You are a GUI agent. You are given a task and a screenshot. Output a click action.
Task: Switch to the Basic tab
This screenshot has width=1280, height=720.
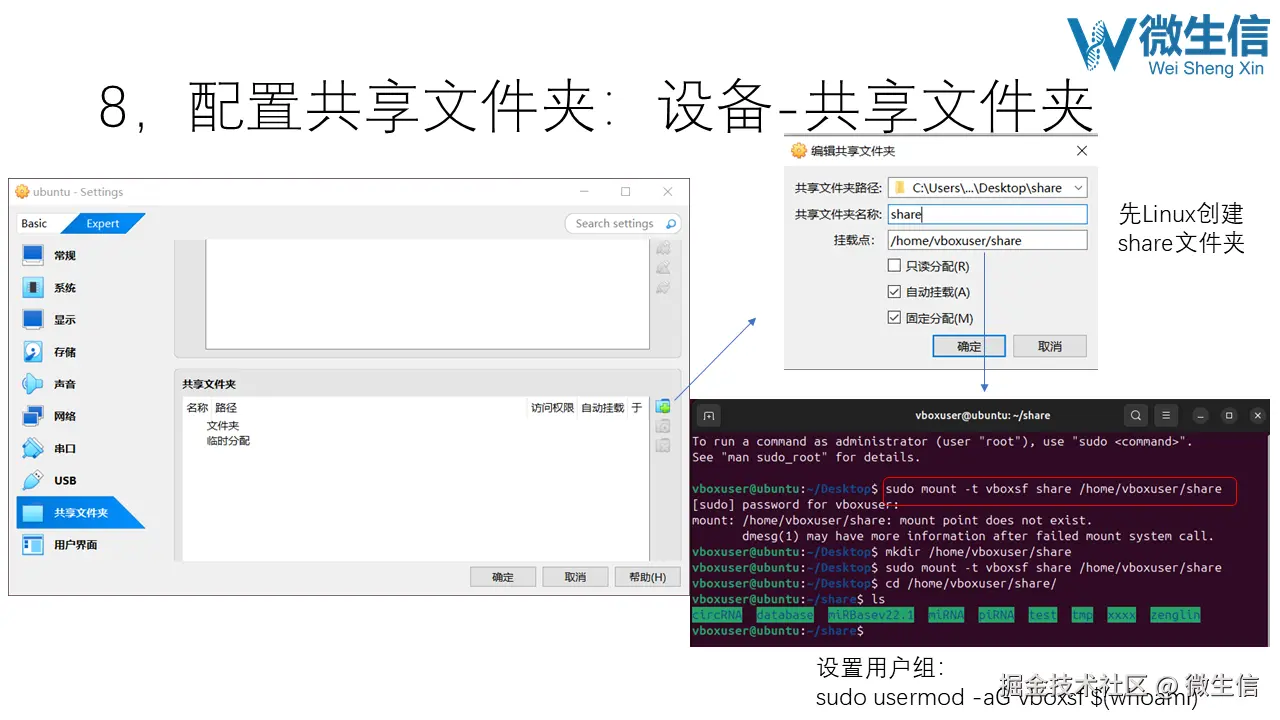tap(32, 223)
